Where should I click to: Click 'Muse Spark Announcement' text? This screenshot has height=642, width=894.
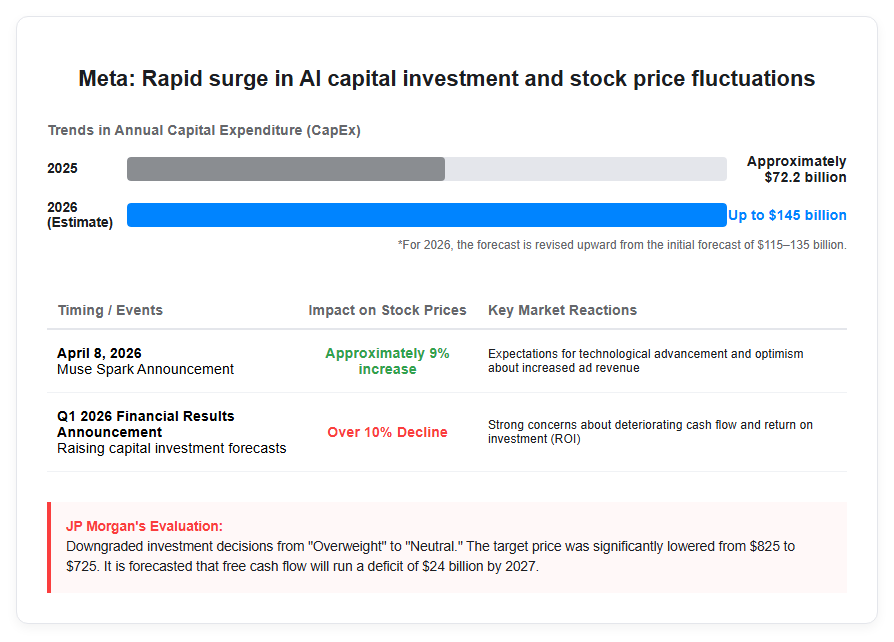145,369
